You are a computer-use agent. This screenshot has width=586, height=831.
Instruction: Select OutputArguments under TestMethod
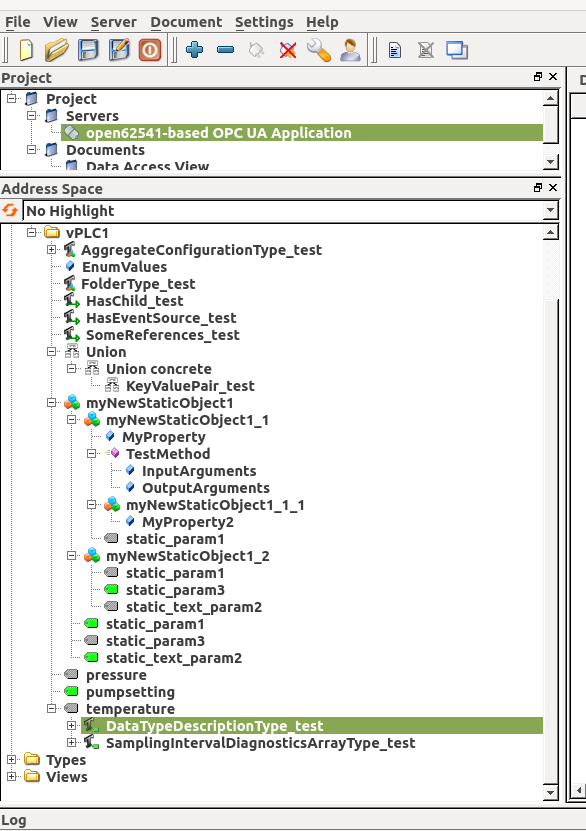pos(206,488)
